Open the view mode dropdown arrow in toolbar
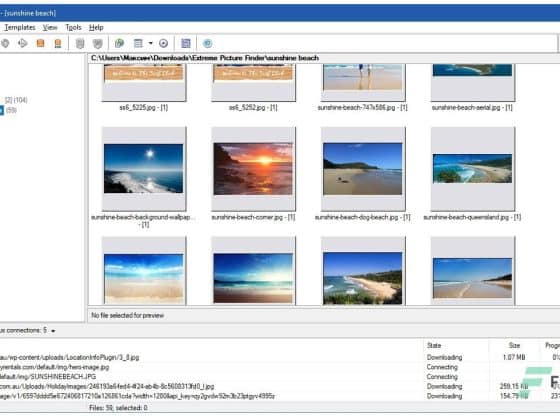 [x=151, y=44]
